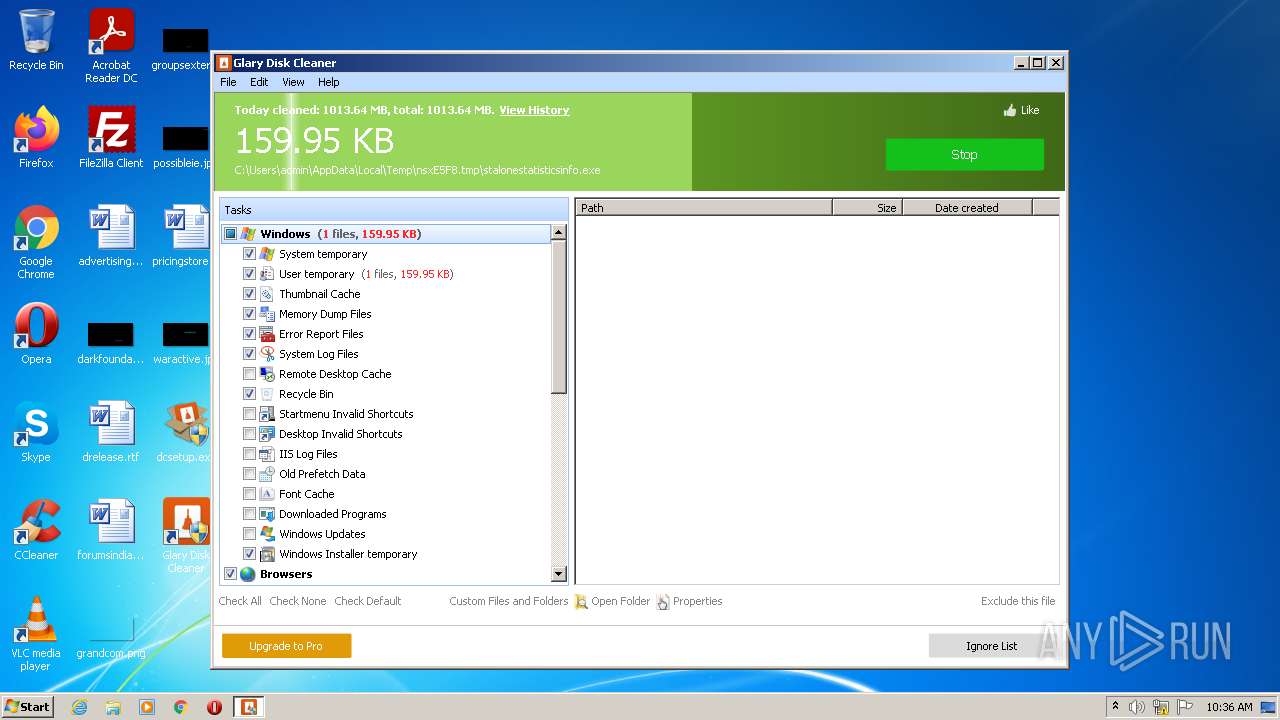Click the View History link
Screen dimensions: 1280x720
(x=534, y=110)
